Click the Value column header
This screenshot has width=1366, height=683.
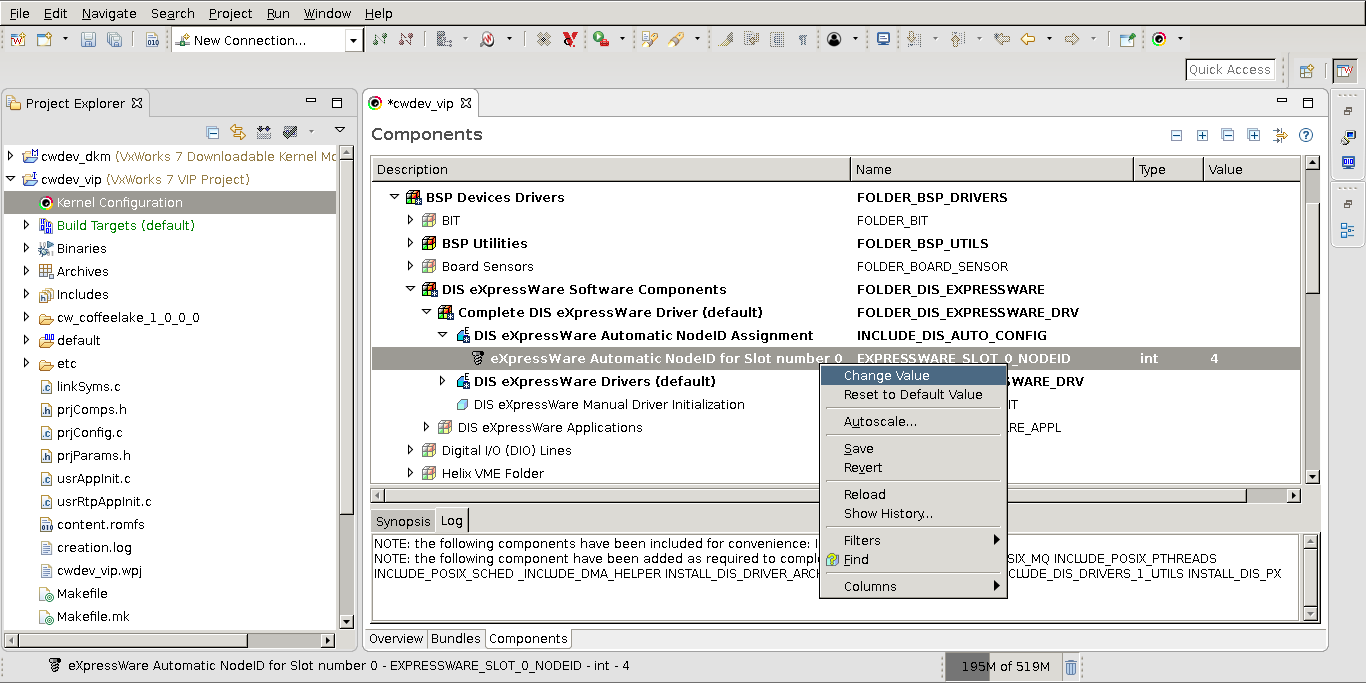1252,169
